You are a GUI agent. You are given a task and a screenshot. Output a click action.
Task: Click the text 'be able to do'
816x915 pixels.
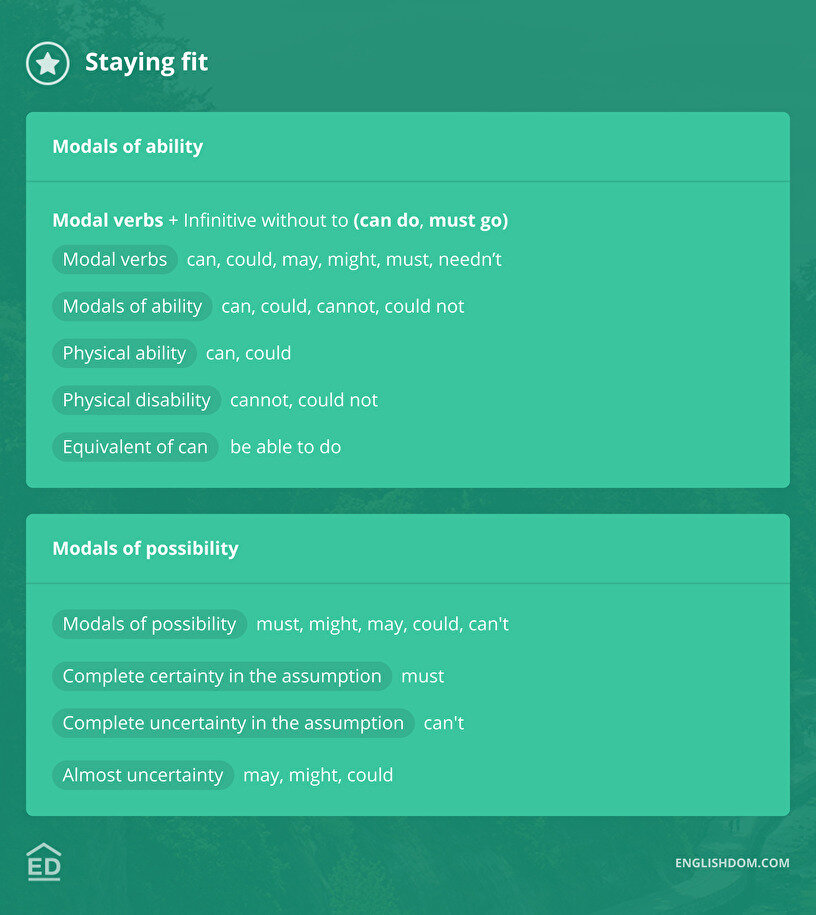pos(285,447)
